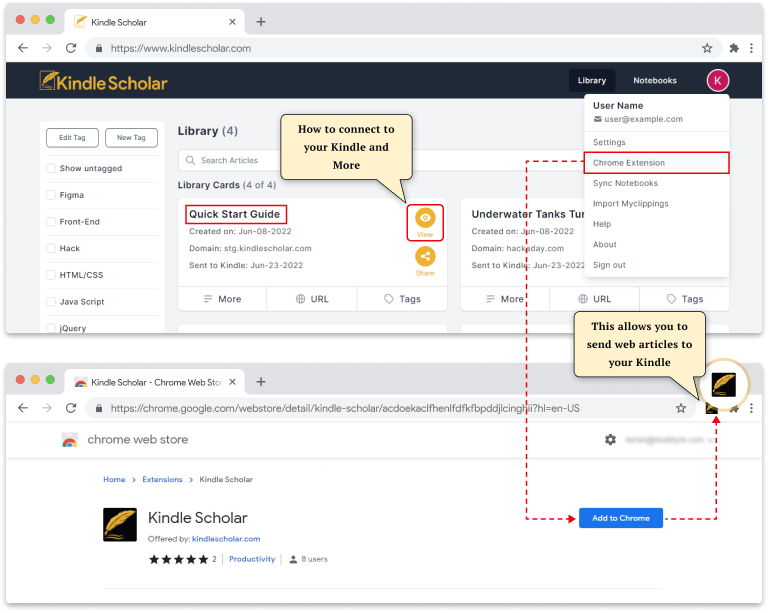Check the Figma tag checkbox
The width and height of the screenshot is (768, 613).
(x=51, y=195)
